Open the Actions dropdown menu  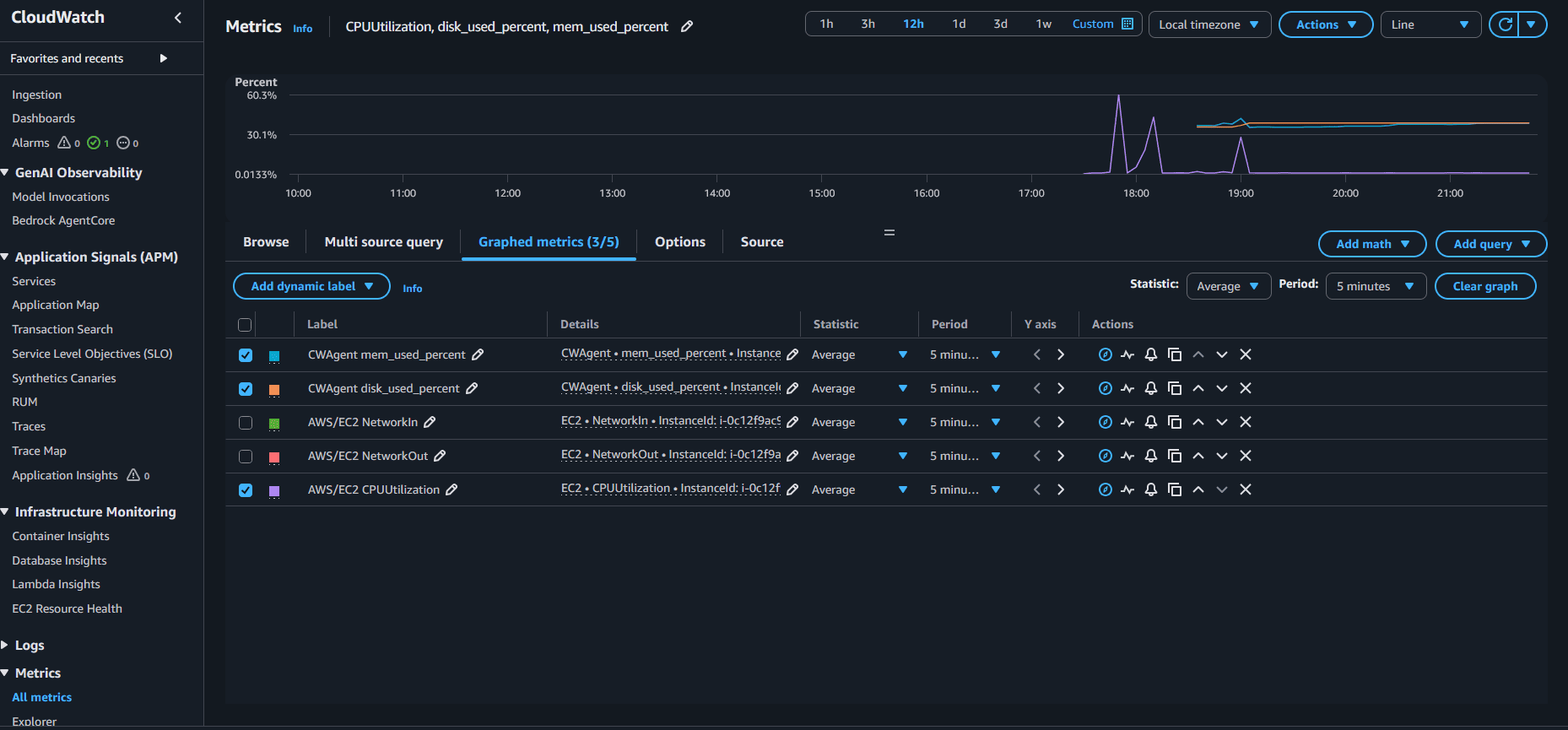coord(1326,24)
